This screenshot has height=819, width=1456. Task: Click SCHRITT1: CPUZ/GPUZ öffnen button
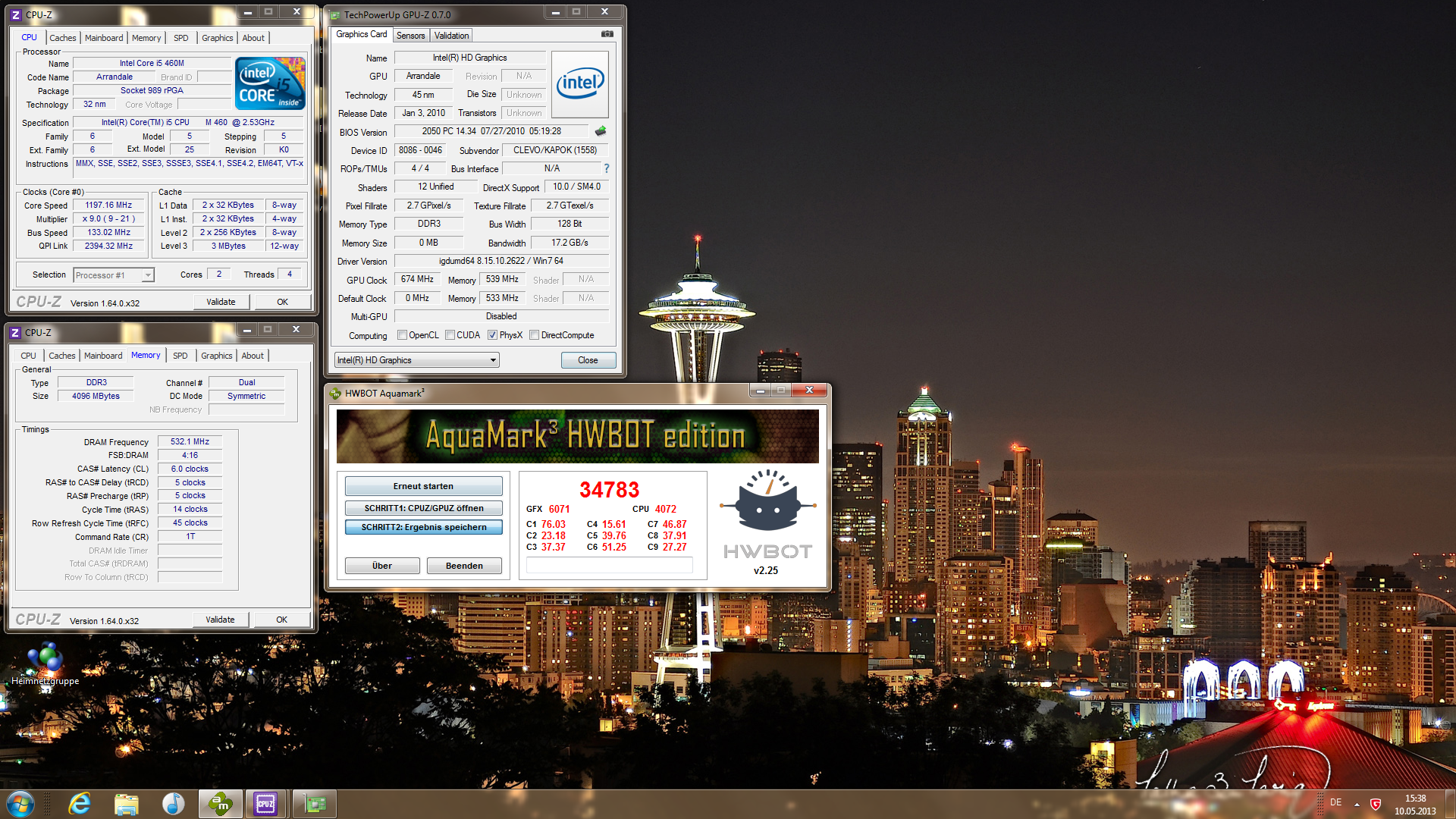(423, 508)
